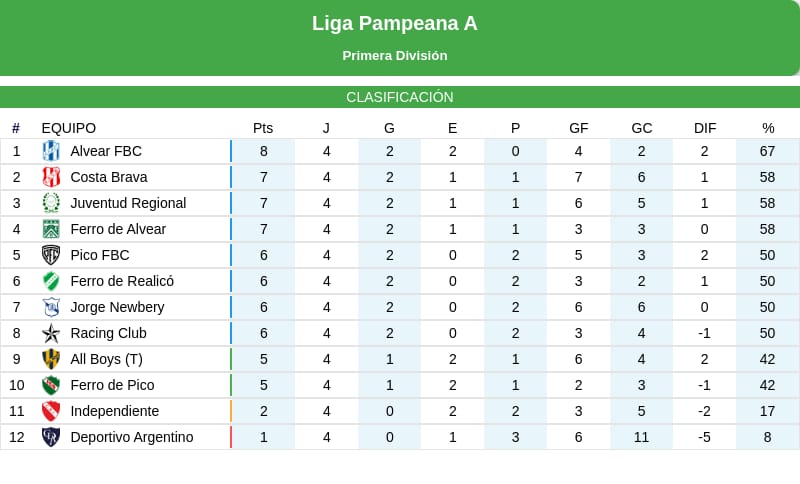
Task: Select the DIF column header
Action: (705, 128)
